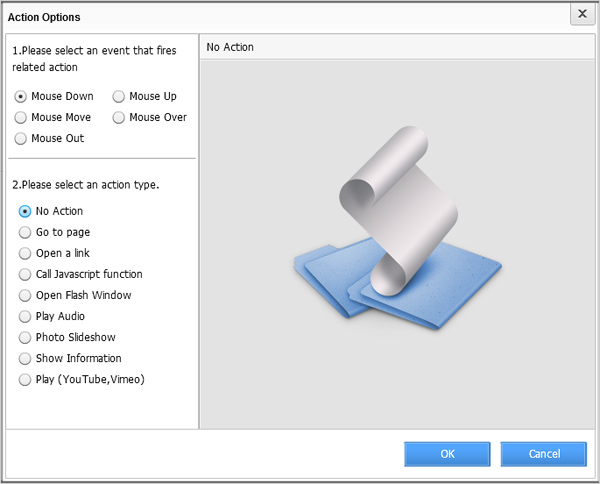Select the Mouse Down event radio button
Image resolution: width=600 pixels, height=484 pixels.
(x=21, y=97)
